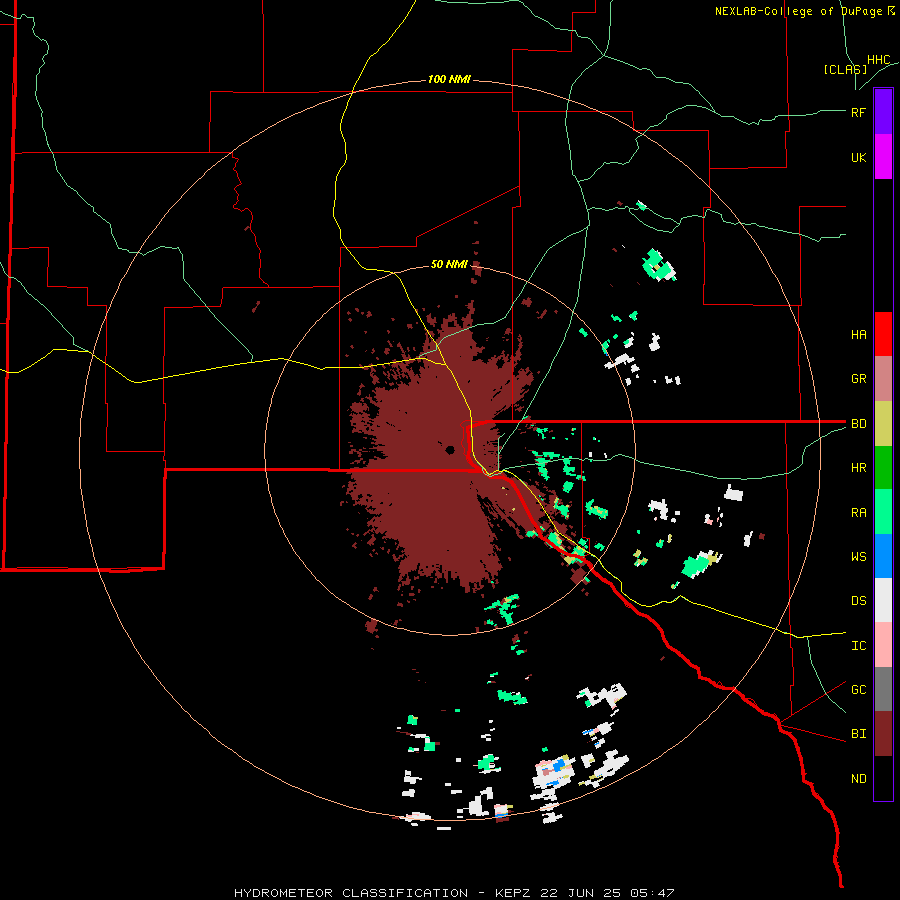Click the DS legend label
The height and width of the screenshot is (900, 900).
tap(858, 601)
